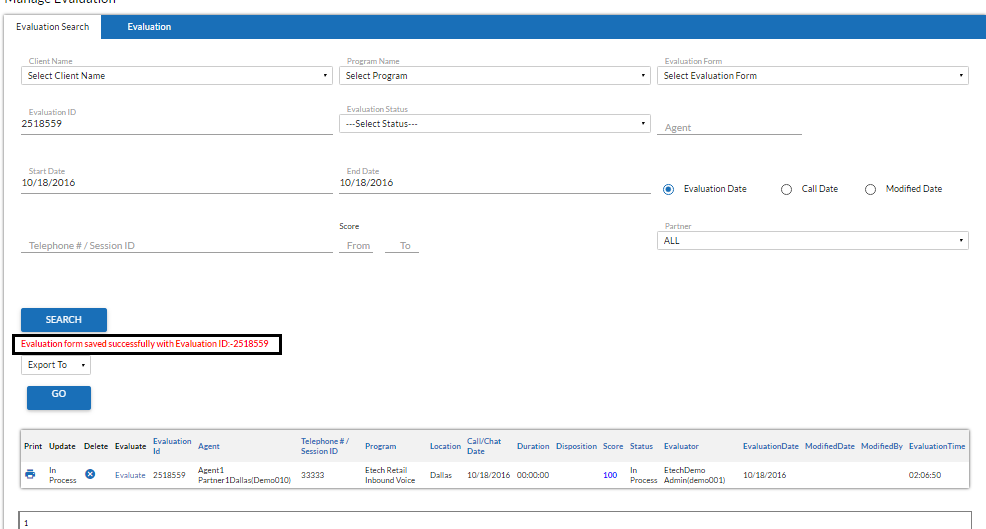Open the Partner ALL dropdown
The image size is (986, 529).
pyautogui.click(x=812, y=240)
